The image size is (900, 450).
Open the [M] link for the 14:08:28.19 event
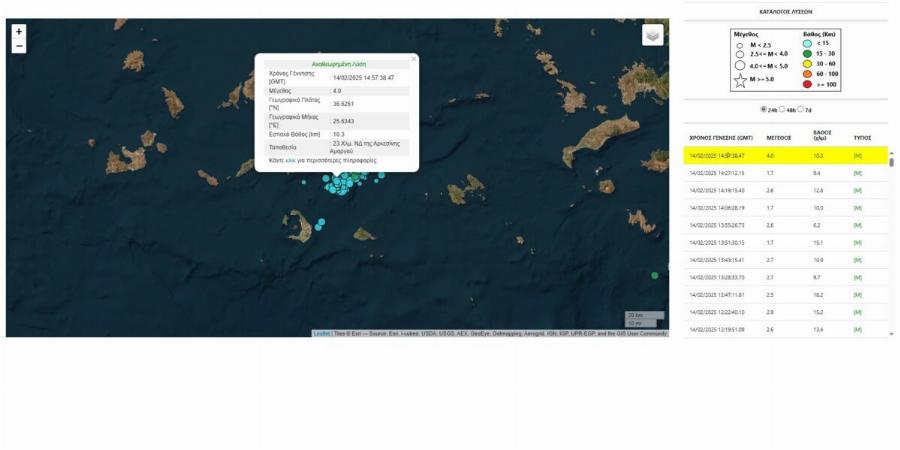coord(858,208)
